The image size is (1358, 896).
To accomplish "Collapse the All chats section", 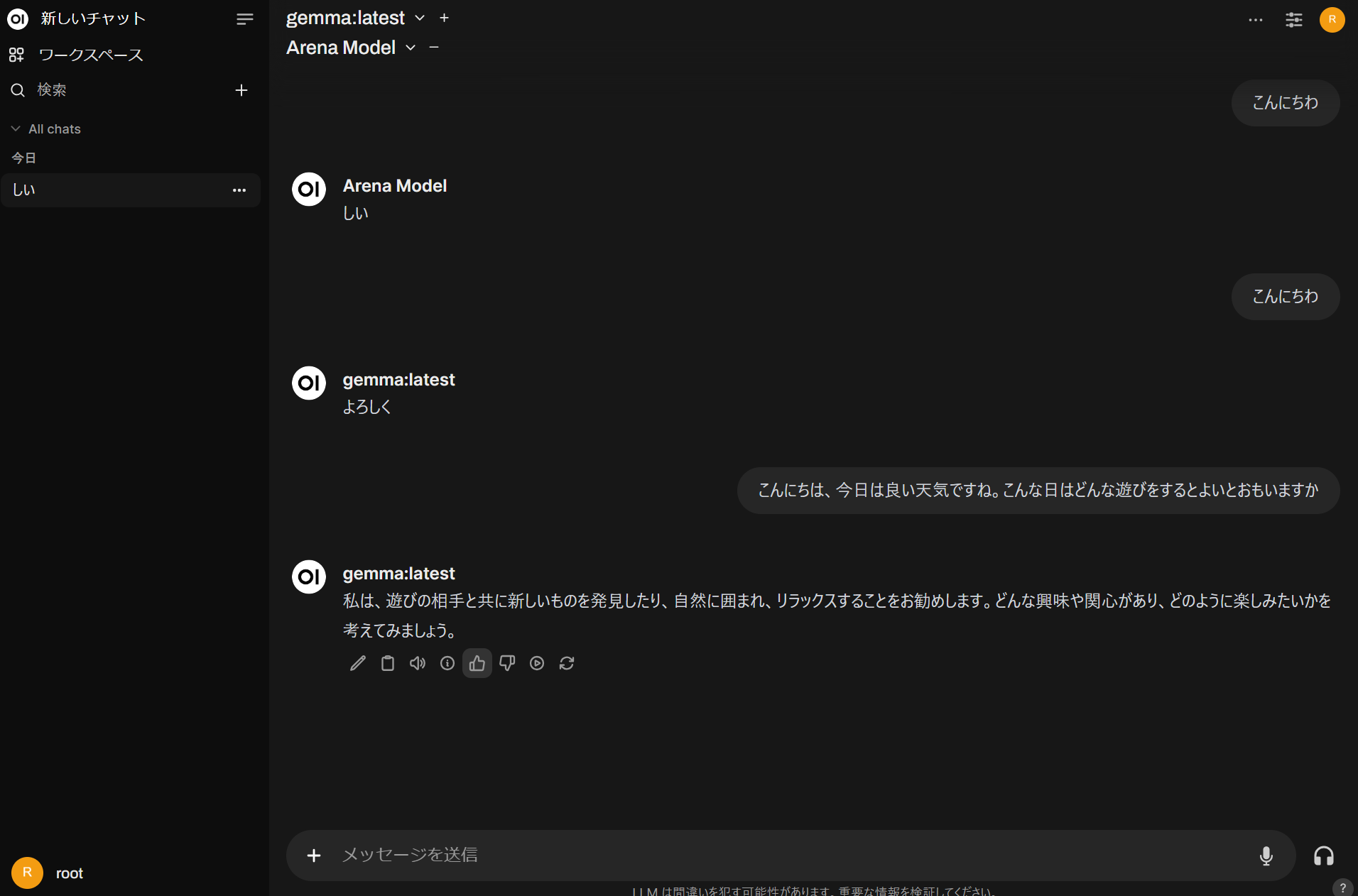I will (x=16, y=129).
